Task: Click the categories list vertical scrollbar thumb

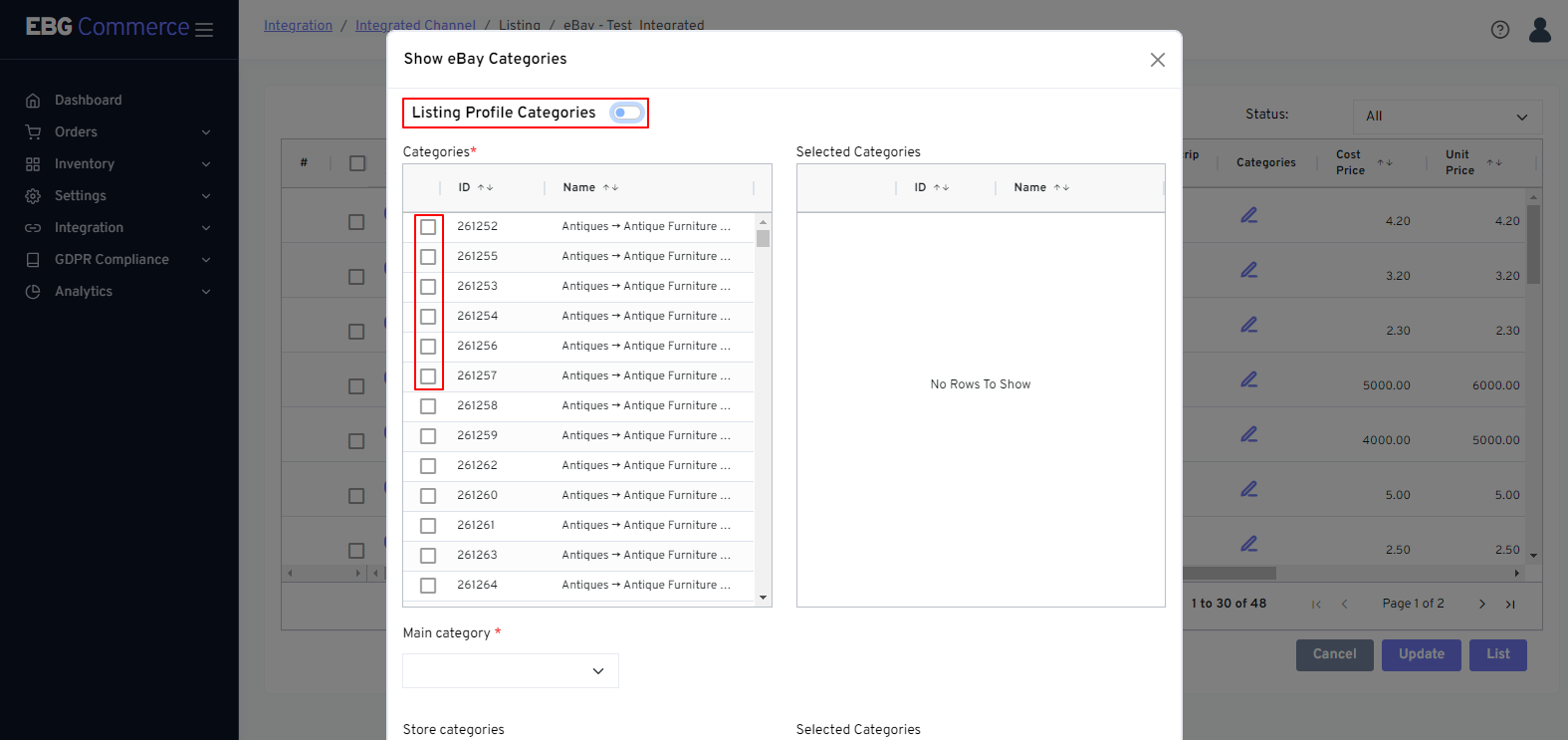Action: coord(763,238)
